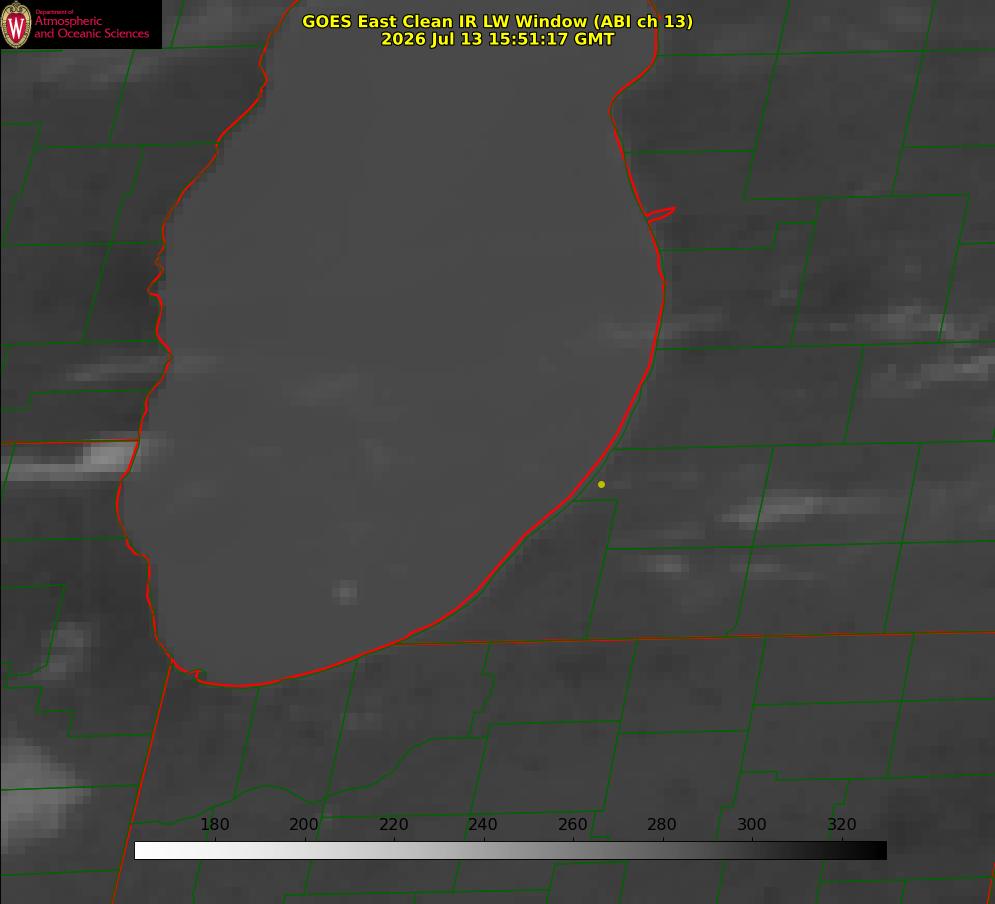Click the 260 colorbar label
The height and width of the screenshot is (904, 995).
click(572, 824)
